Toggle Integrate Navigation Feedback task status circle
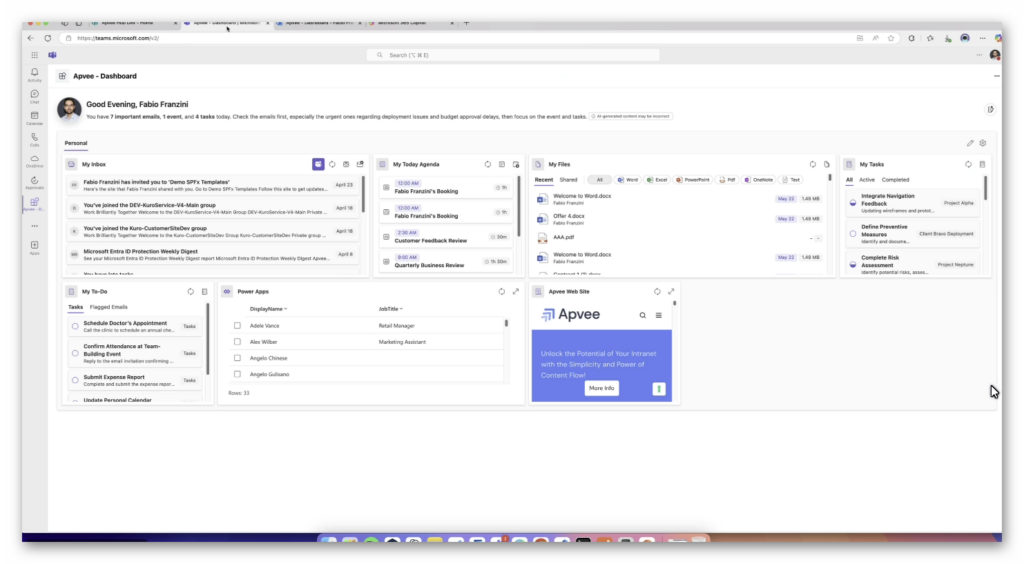This screenshot has width=1024, height=564. (x=853, y=203)
